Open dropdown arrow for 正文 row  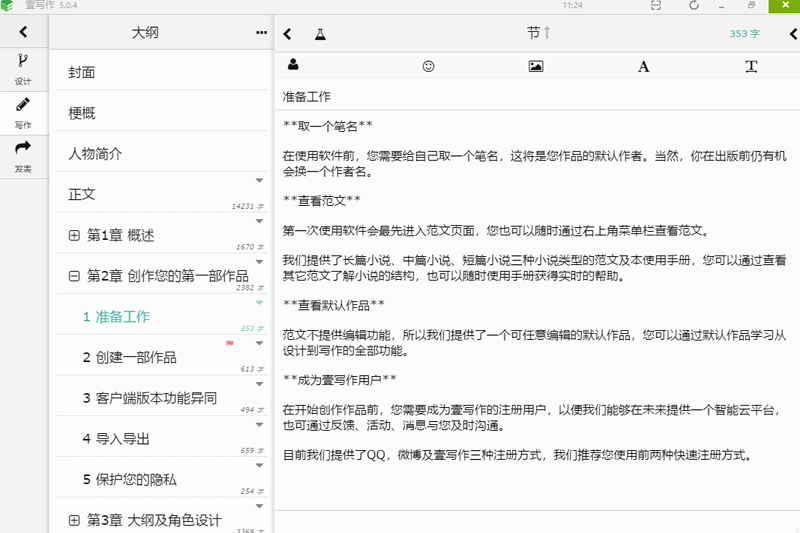point(259,181)
